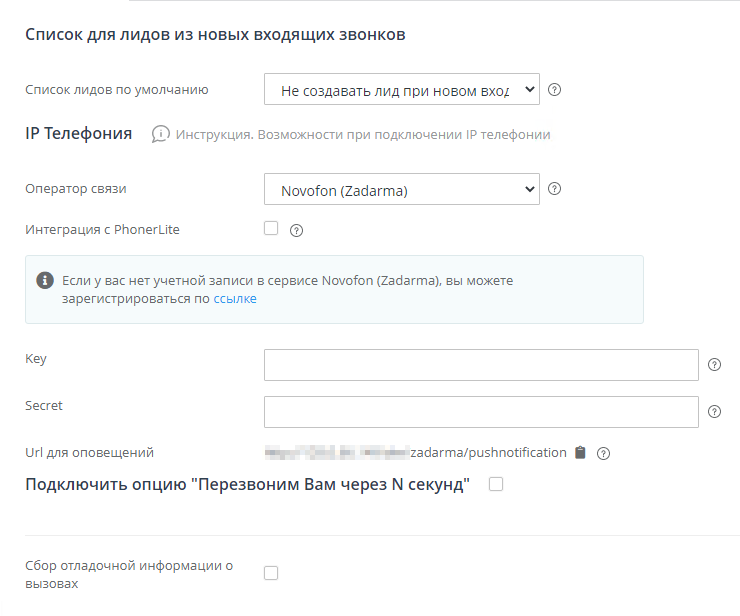Copy notification URL with clipboard icon
Image resolution: width=740 pixels, height=616 pixels.
[580, 453]
